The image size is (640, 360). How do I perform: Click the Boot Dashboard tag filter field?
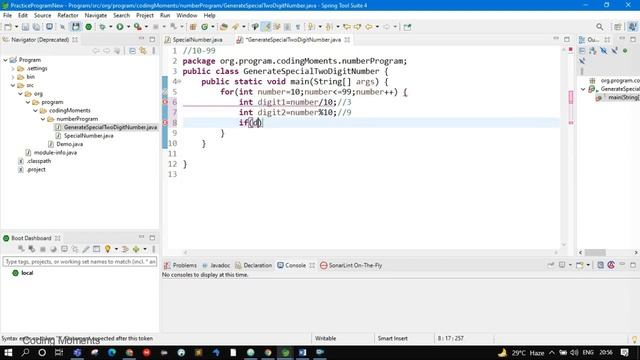tap(80, 262)
